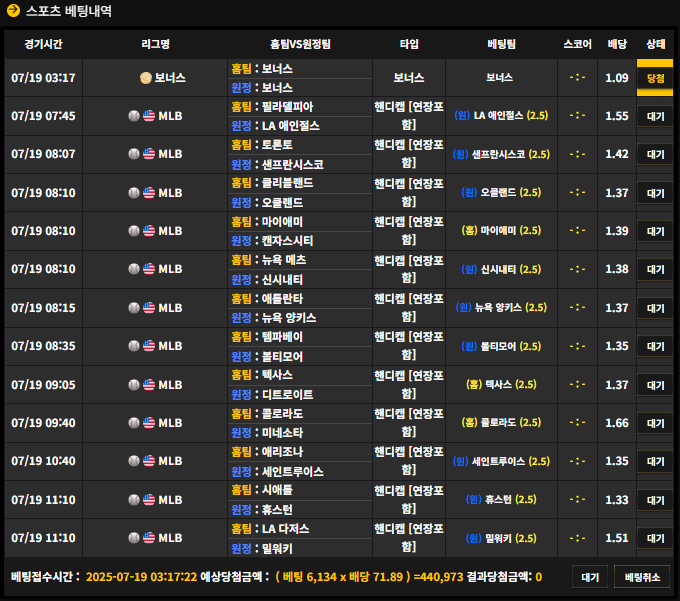680x601 pixels.
Task: Click the 상태 column header
Action: click(x=655, y=44)
